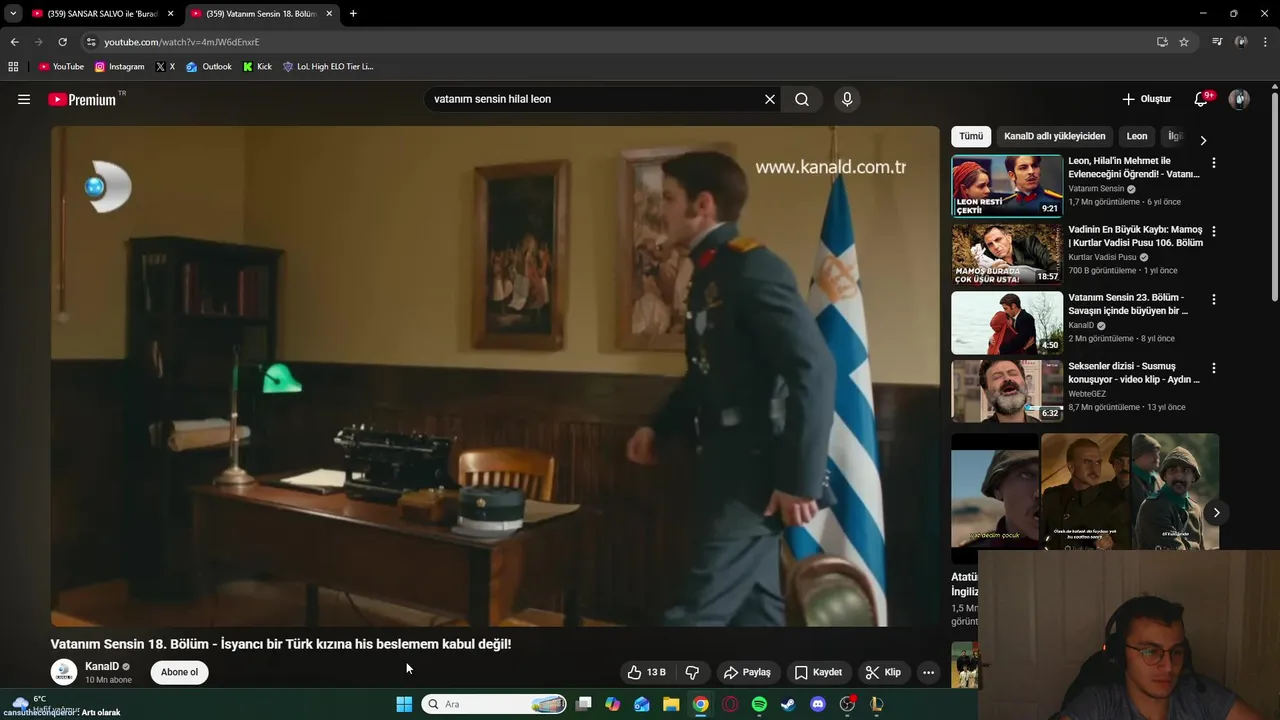Select the KanalD adlı yükleyiciden chip
This screenshot has width=1280, height=720.
(1055, 136)
